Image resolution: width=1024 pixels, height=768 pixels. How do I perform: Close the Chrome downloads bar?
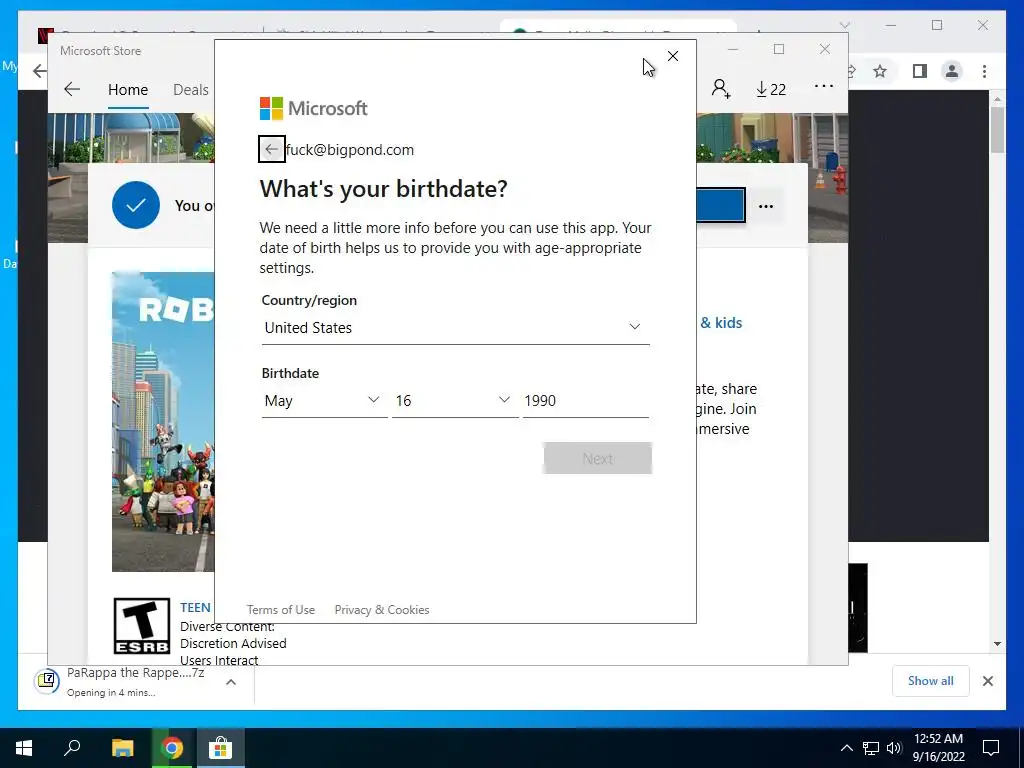tap(987, 681)
